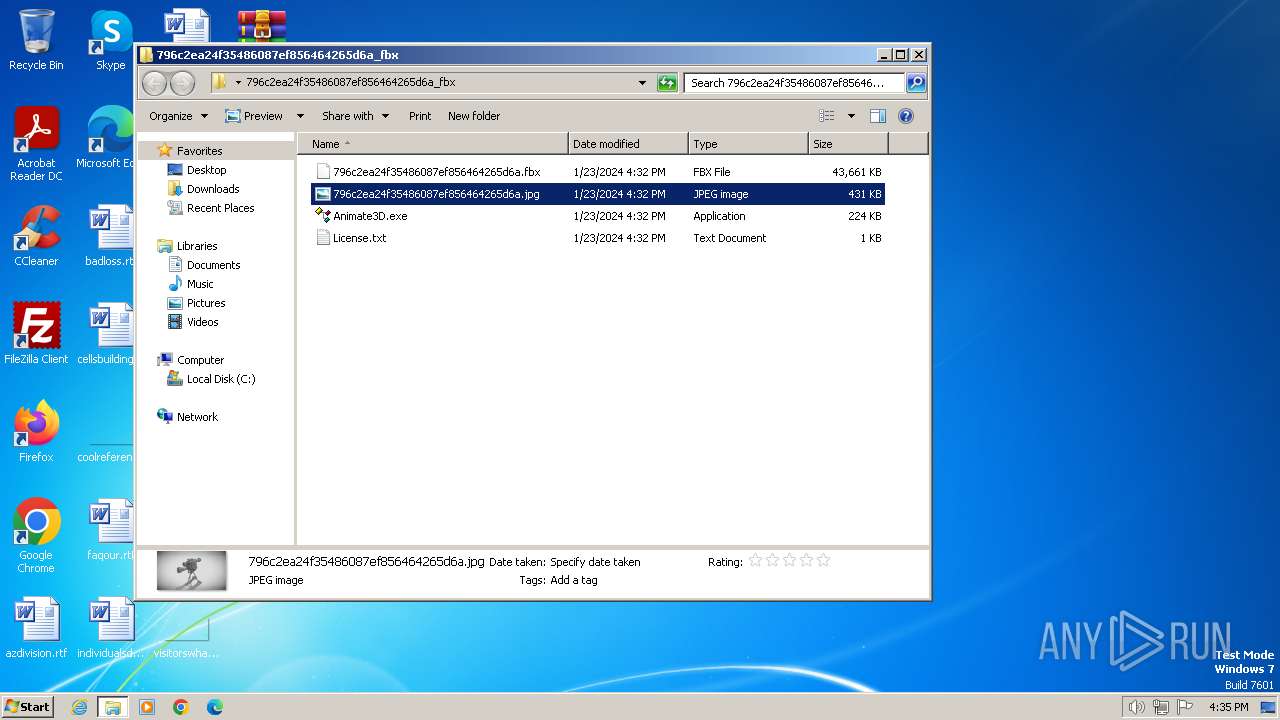Viewport: 1280px width, 720px height.
Task: Expand the Preview button dropdown arrow
Action: tap(299, 116)
